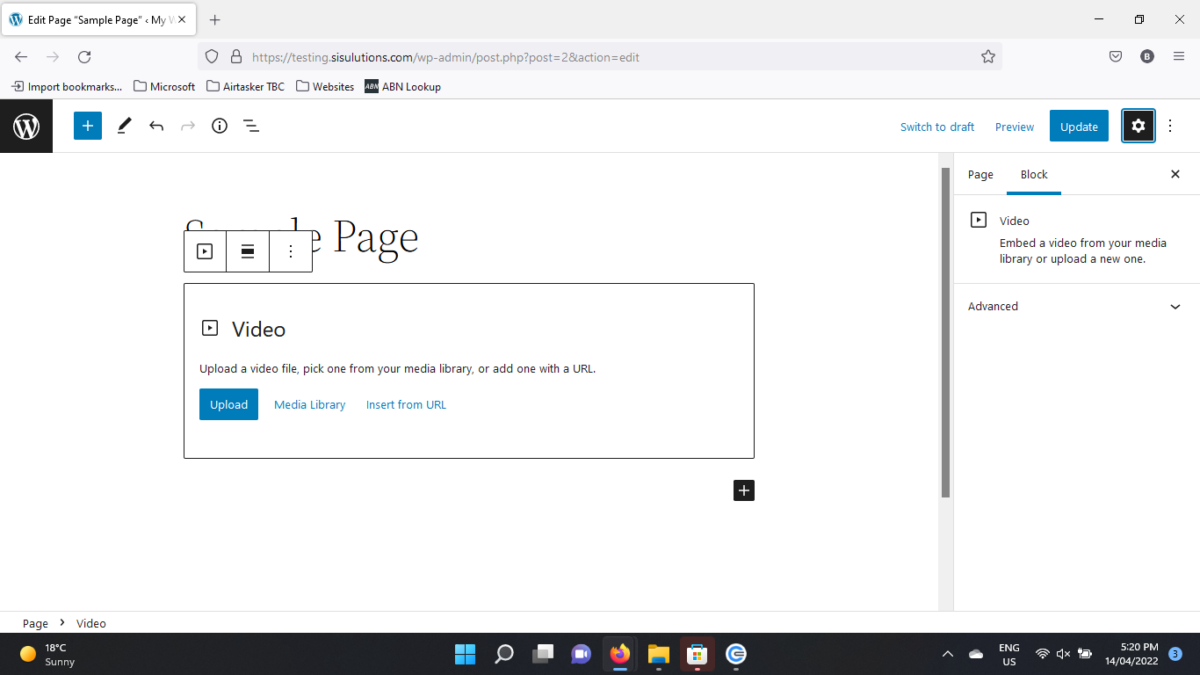The width and height of the screenshot is (1200, 675).
Task: Click the Update button
Action: pyautogui.click(x=1078, y=125)
